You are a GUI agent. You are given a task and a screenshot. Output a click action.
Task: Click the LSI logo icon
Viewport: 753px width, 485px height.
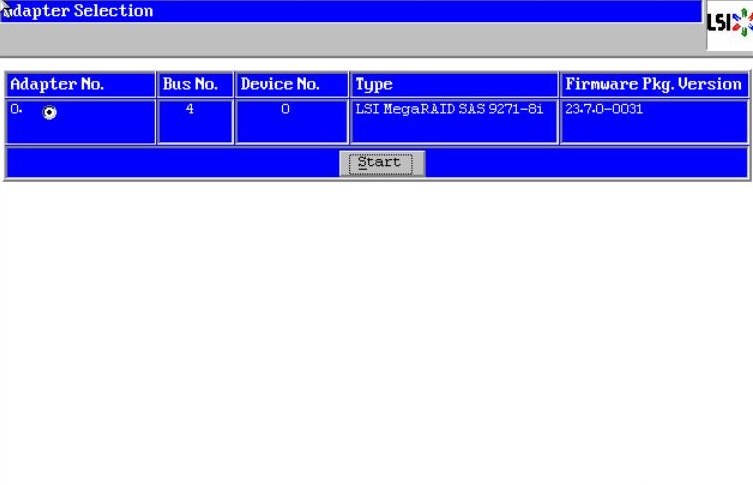tap(729, 22)
